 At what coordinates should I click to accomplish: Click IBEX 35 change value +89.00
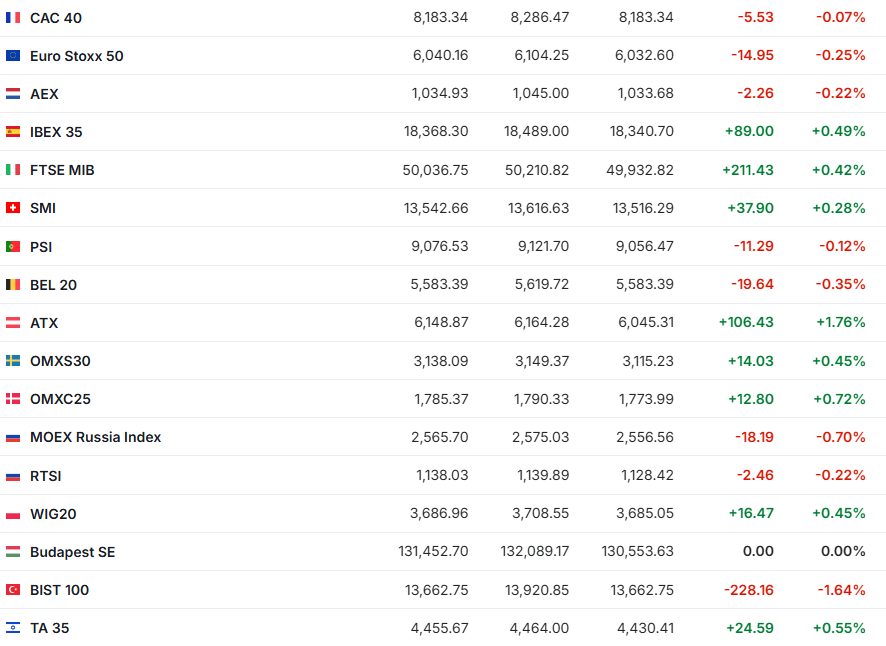[749, 131]
